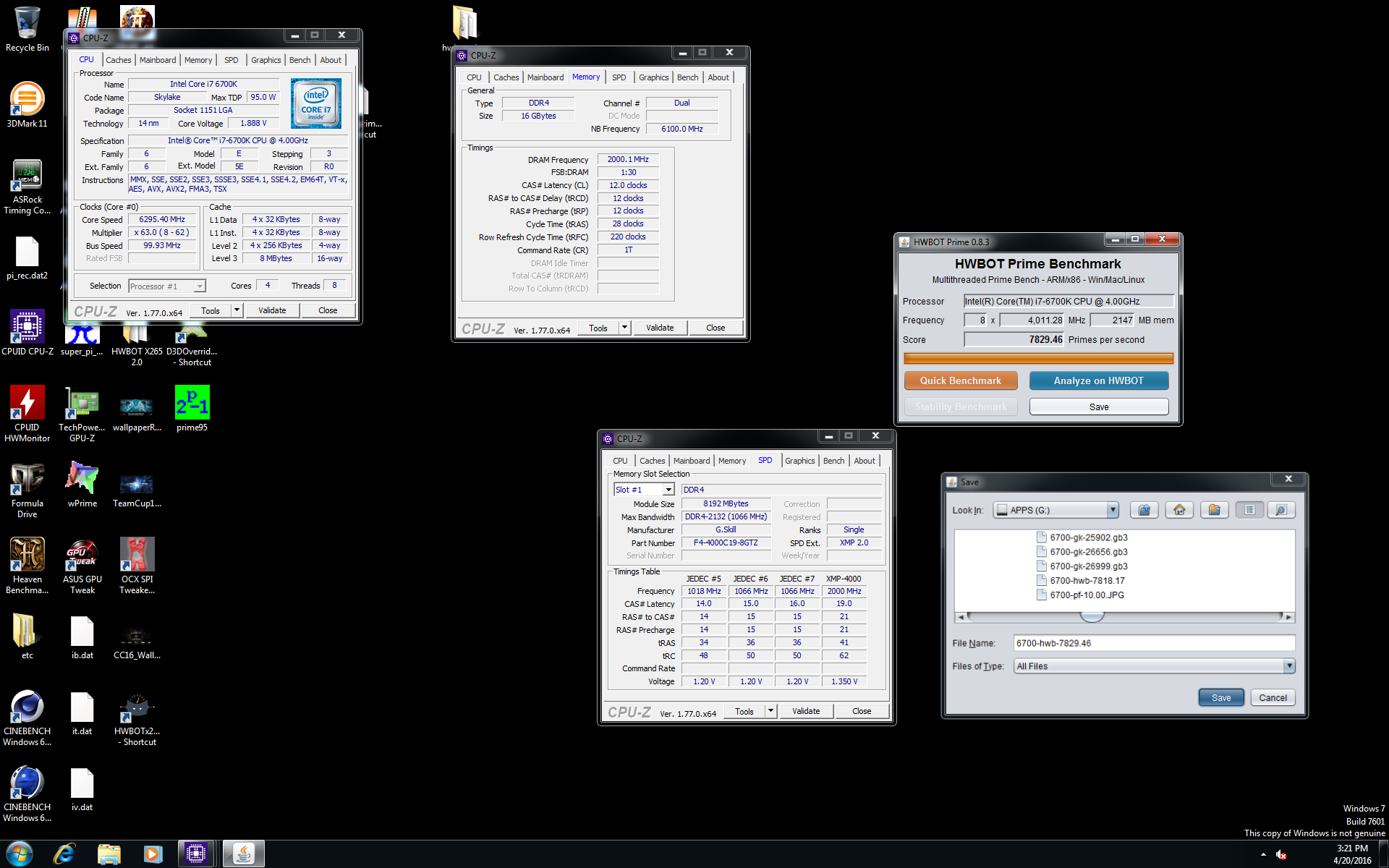This screenshot has height=868, width=1389.
Task: Open Internet Explorer from the taskbar
Action: [x=64, y=854]
